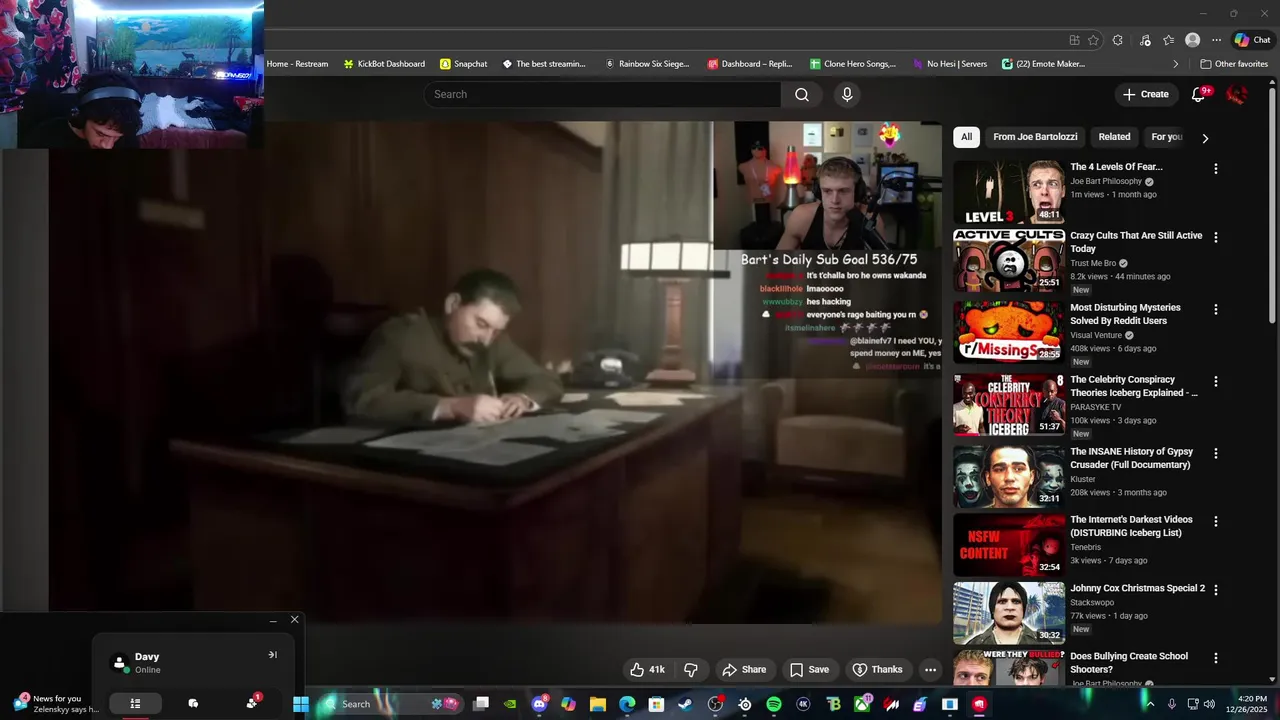1280x720 pixels.
Task: Open options for 'Most Disturbing Mysteries' video
Action: (1216, 310)
